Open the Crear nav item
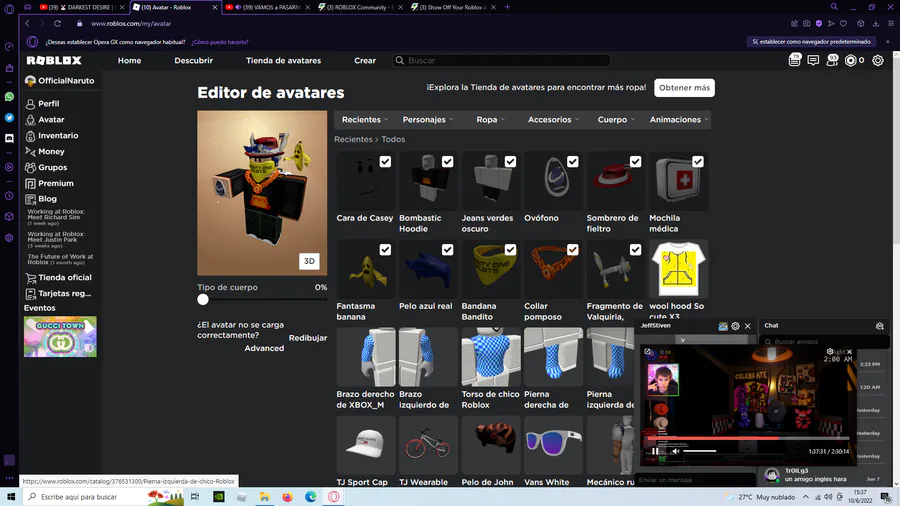This screenshot has height=506, width=900. click(x=365, y=60)
